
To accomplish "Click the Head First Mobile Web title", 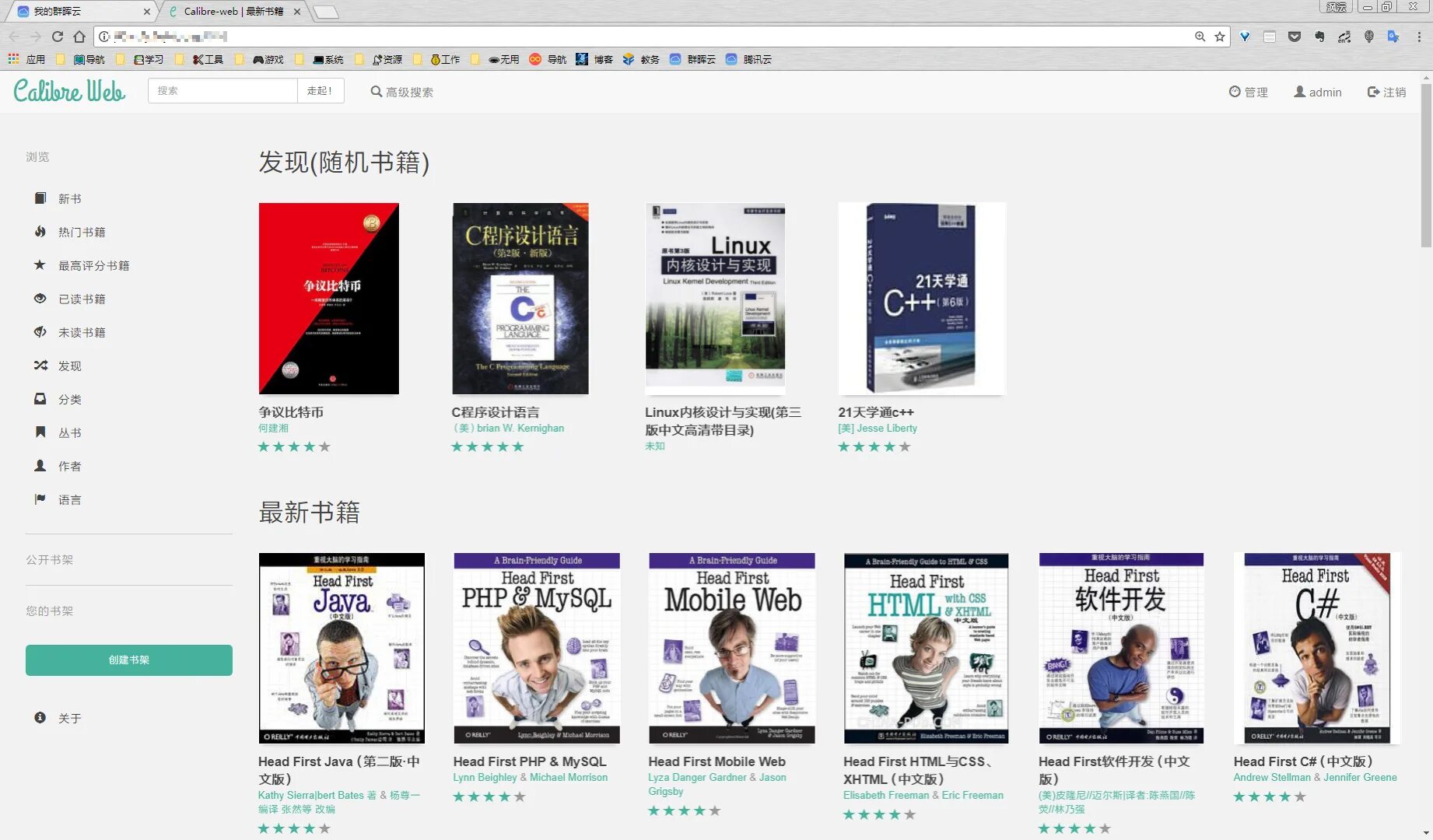I will (716, 761).
